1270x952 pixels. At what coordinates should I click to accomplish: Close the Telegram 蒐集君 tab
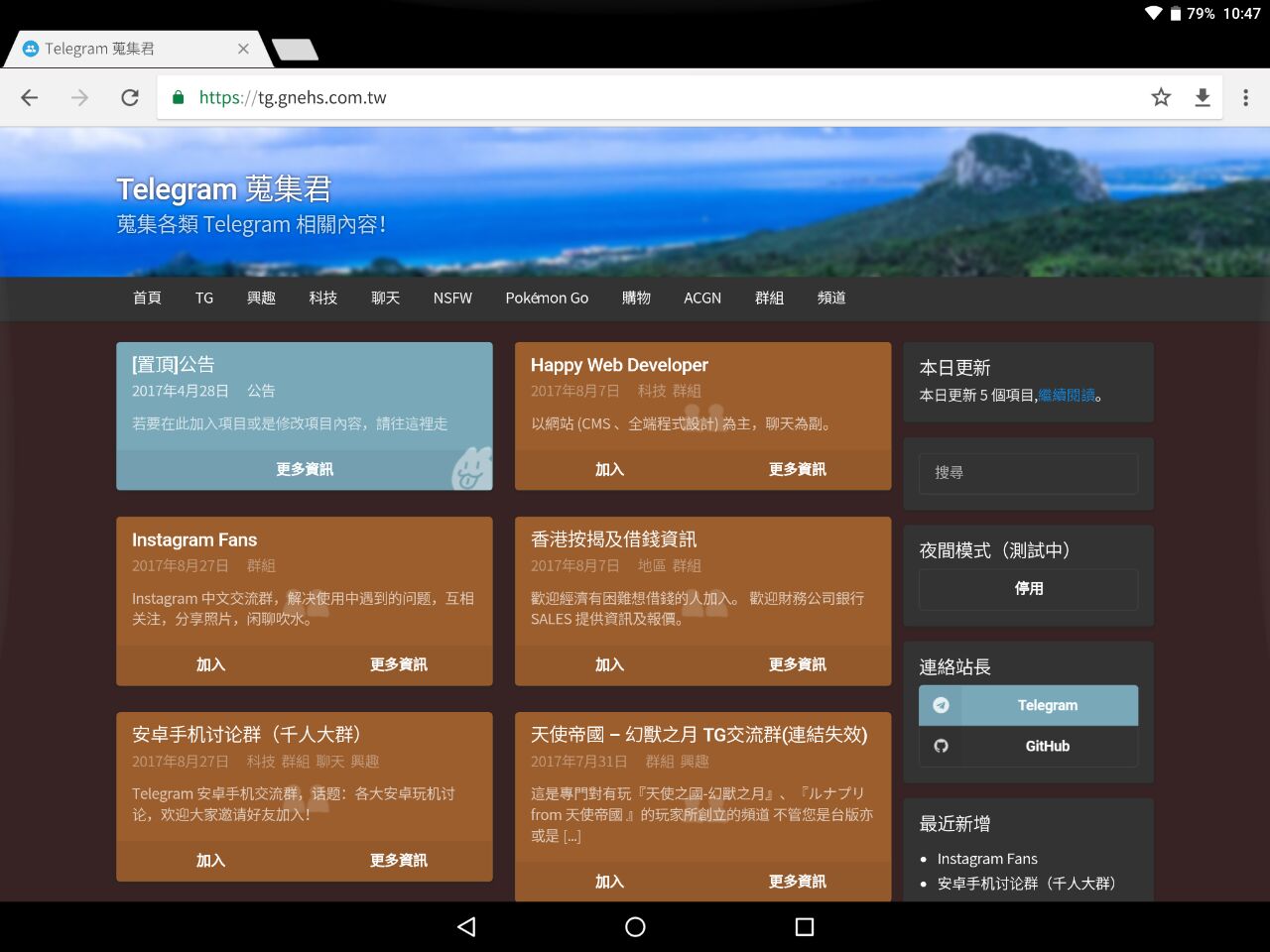[x=243, y=49]
